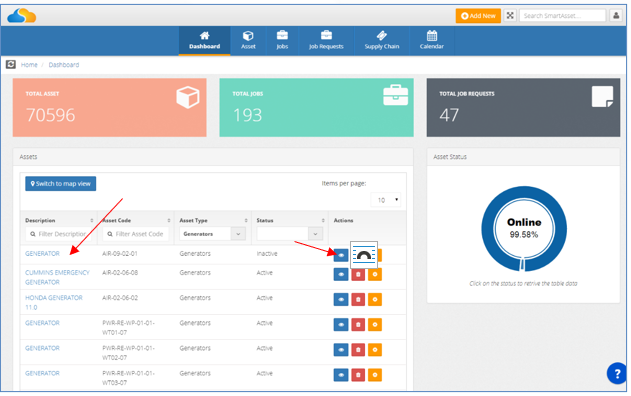Delete the CUMMINS EMERGENCY GENERATOR asset
This screenshot has height=396, width=631.
point(358,274)
